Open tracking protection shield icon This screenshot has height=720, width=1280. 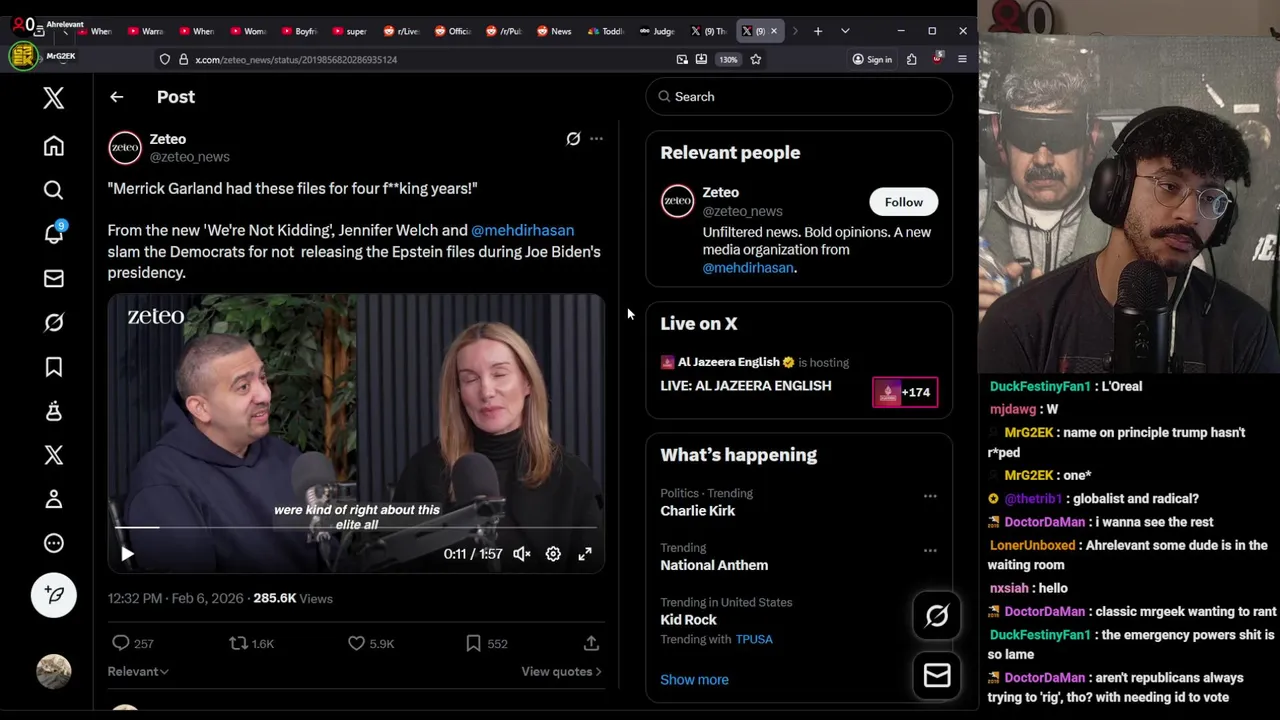click(x=165, y=60)
